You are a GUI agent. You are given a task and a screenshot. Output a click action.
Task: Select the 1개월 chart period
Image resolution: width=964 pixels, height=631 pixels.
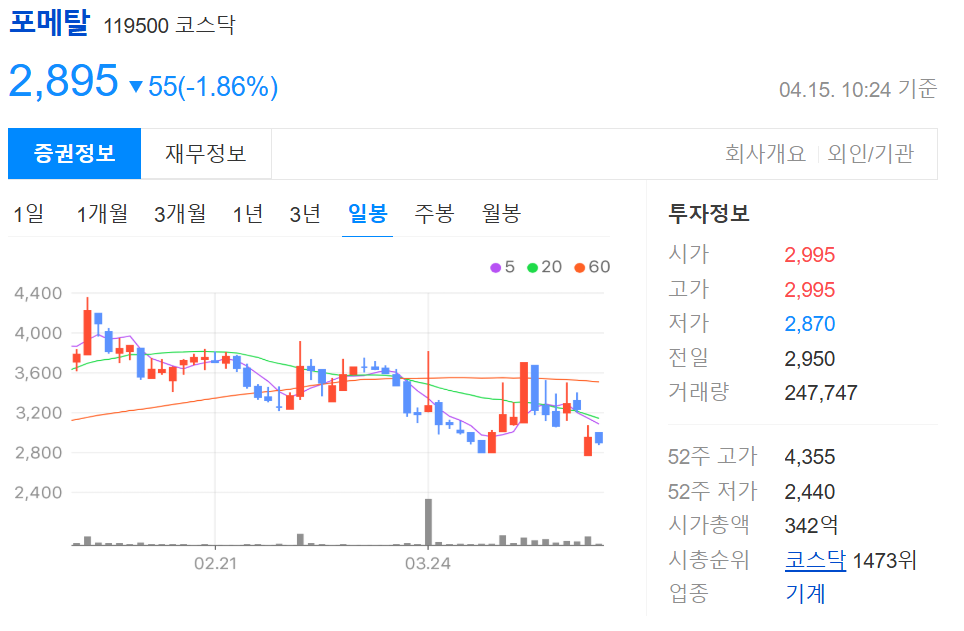click(x=102, y=213)
